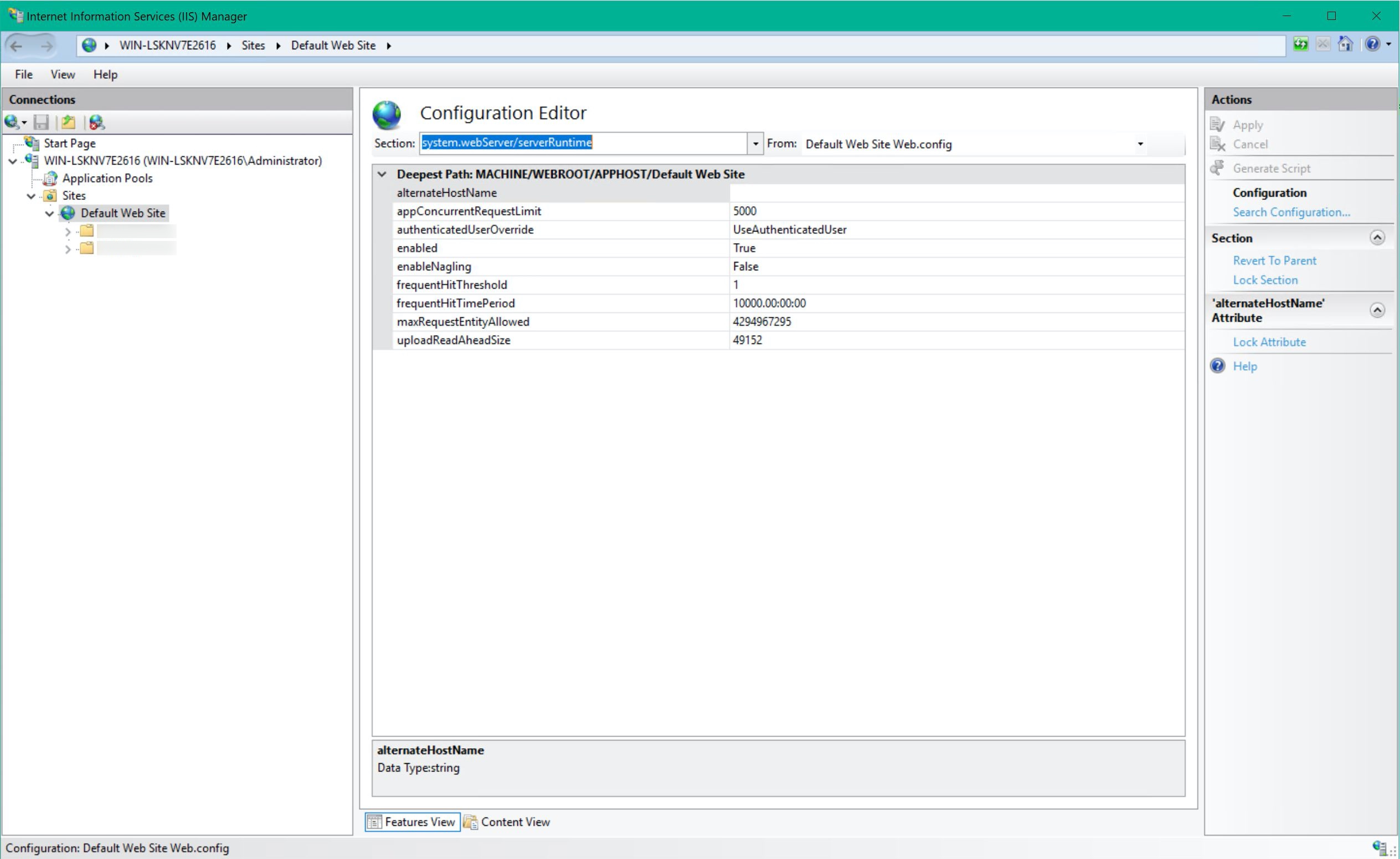Open the From configuration dropdown
The height and width of the screenshot is (859, 1400).
pos(1140,145)
